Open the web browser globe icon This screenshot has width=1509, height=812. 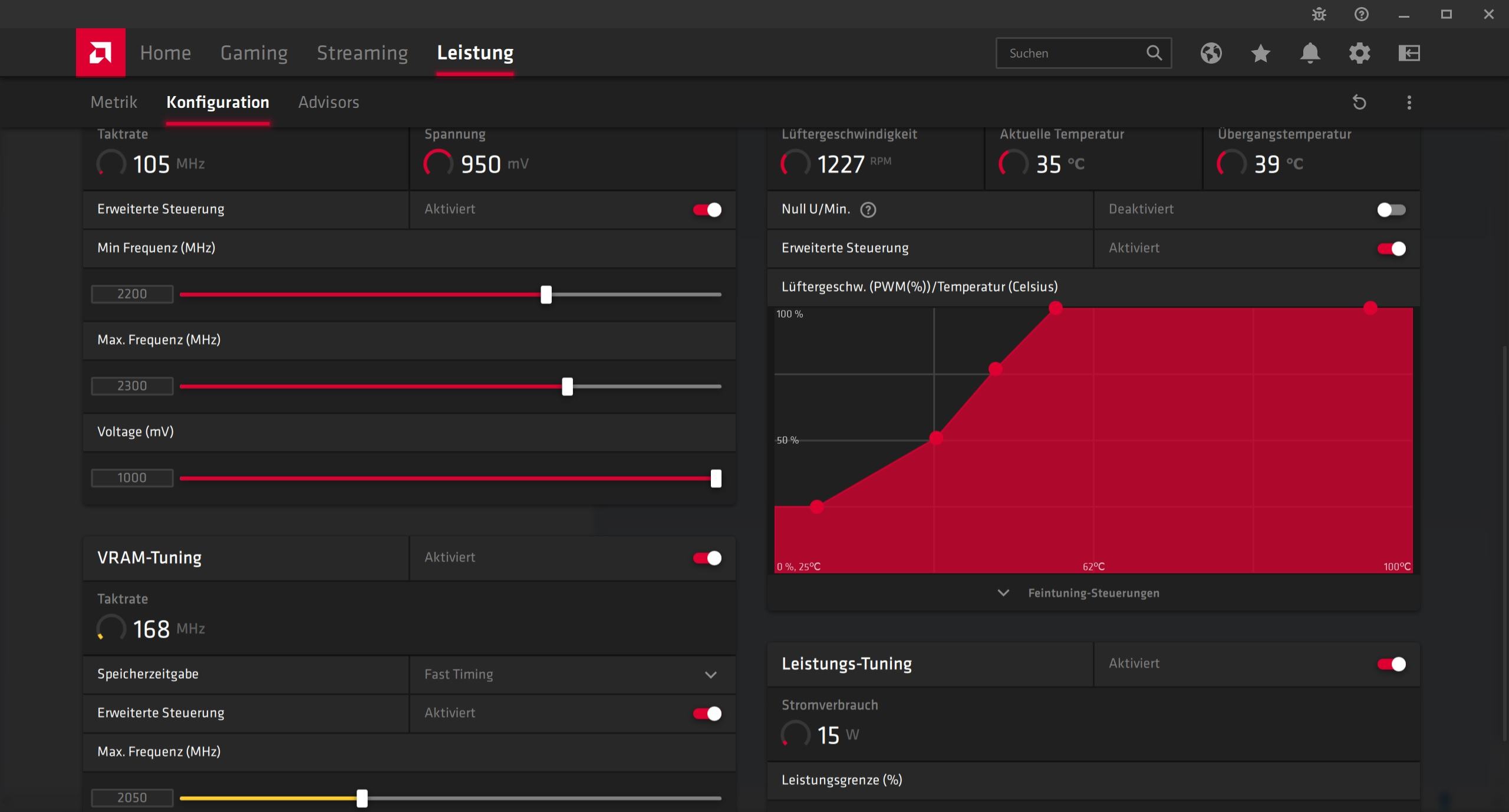(1211, 53)
